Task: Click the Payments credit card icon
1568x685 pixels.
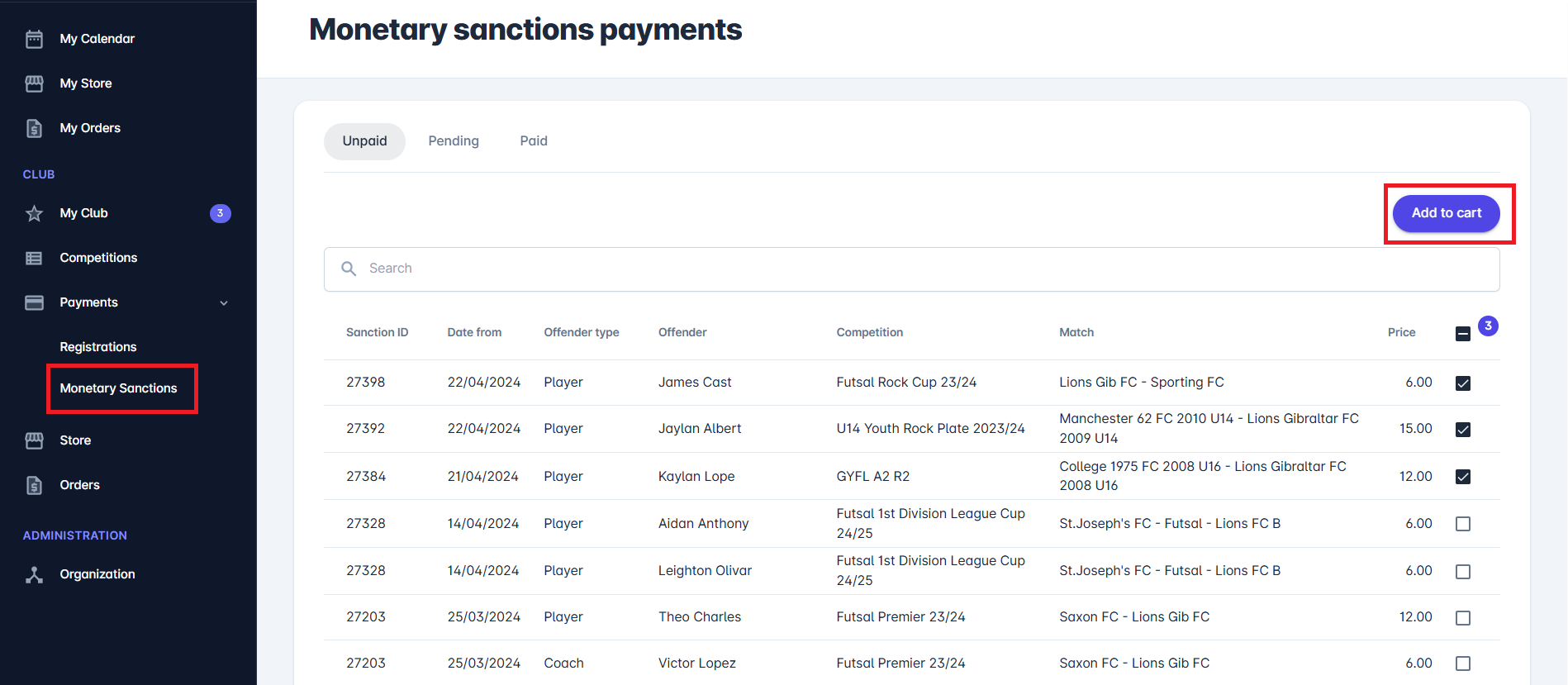Action: coord(34,302)
